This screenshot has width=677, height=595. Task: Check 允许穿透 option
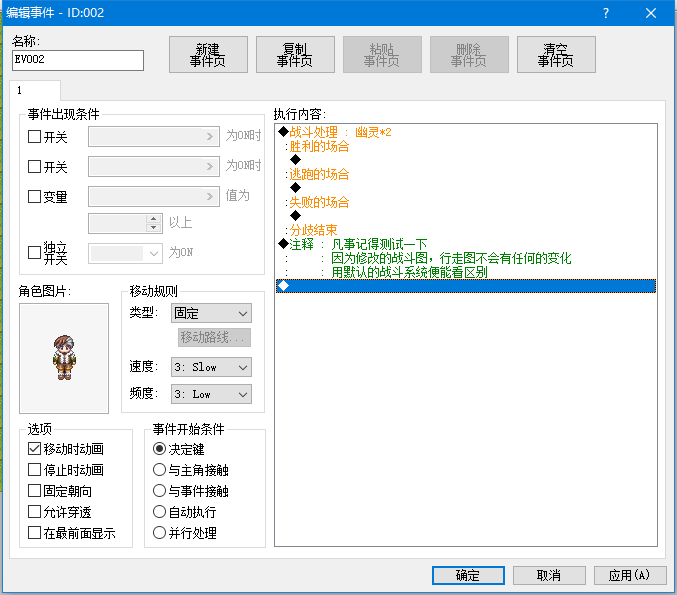[x=34, y=512]
